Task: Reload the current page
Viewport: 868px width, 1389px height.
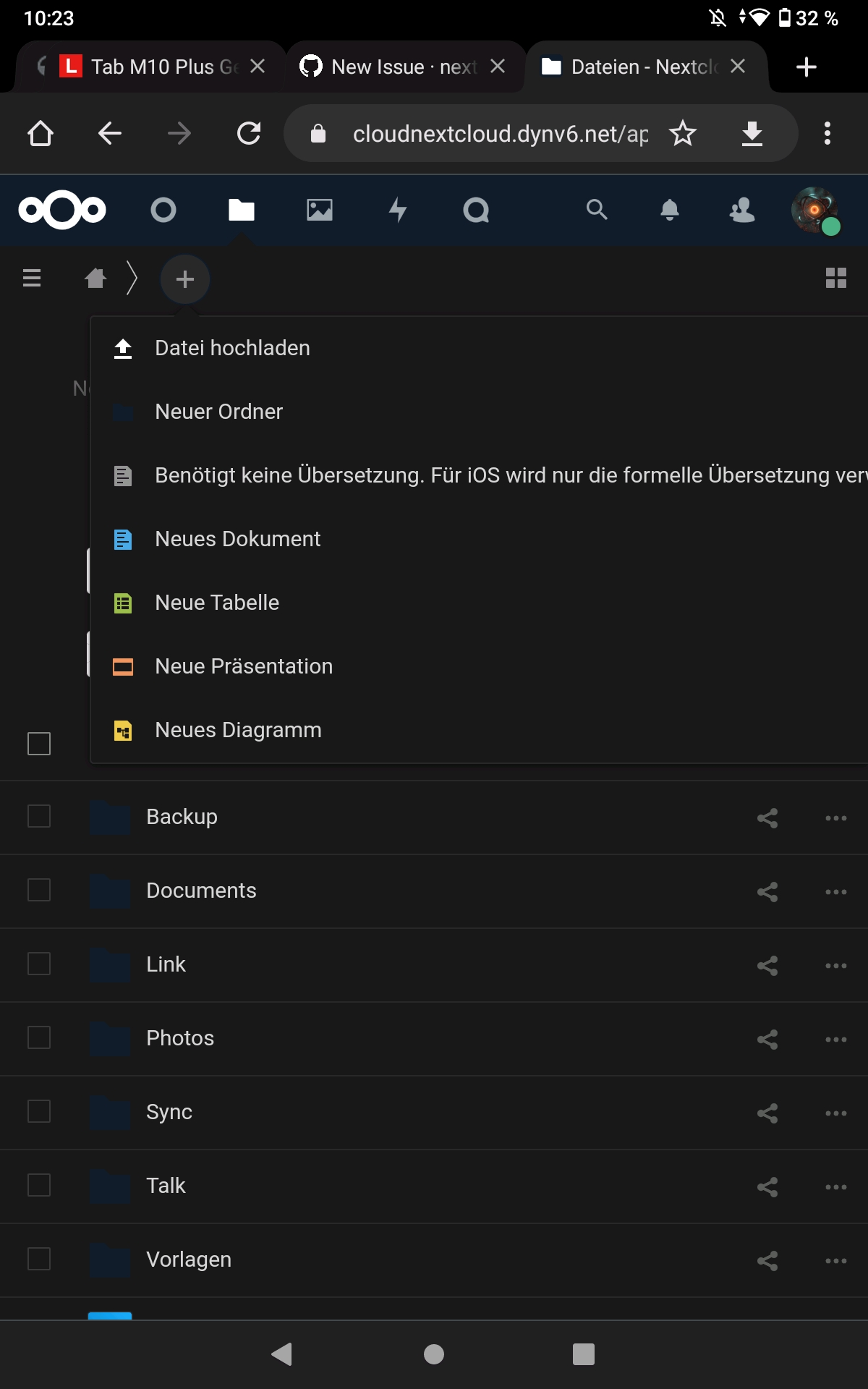Action: pos(249,133)
